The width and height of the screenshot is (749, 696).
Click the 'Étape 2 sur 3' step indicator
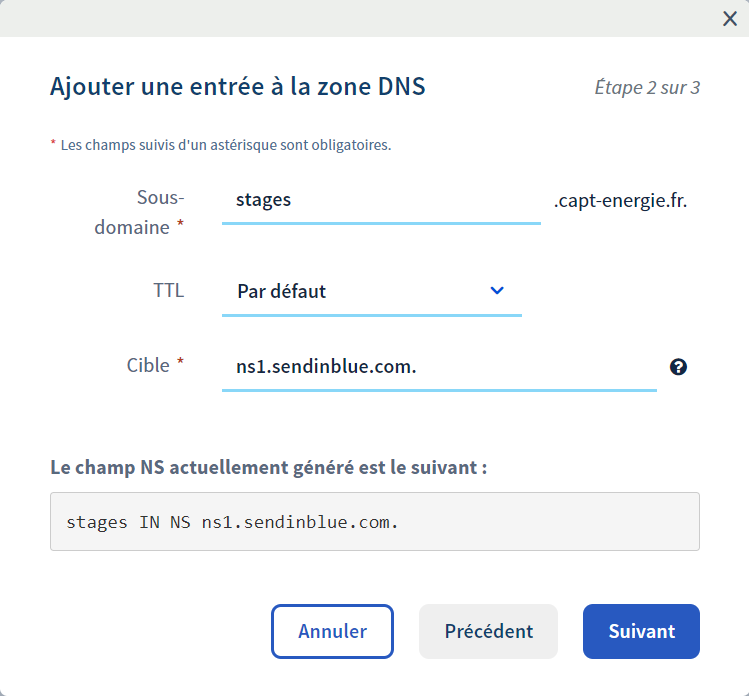click(647, 88)
